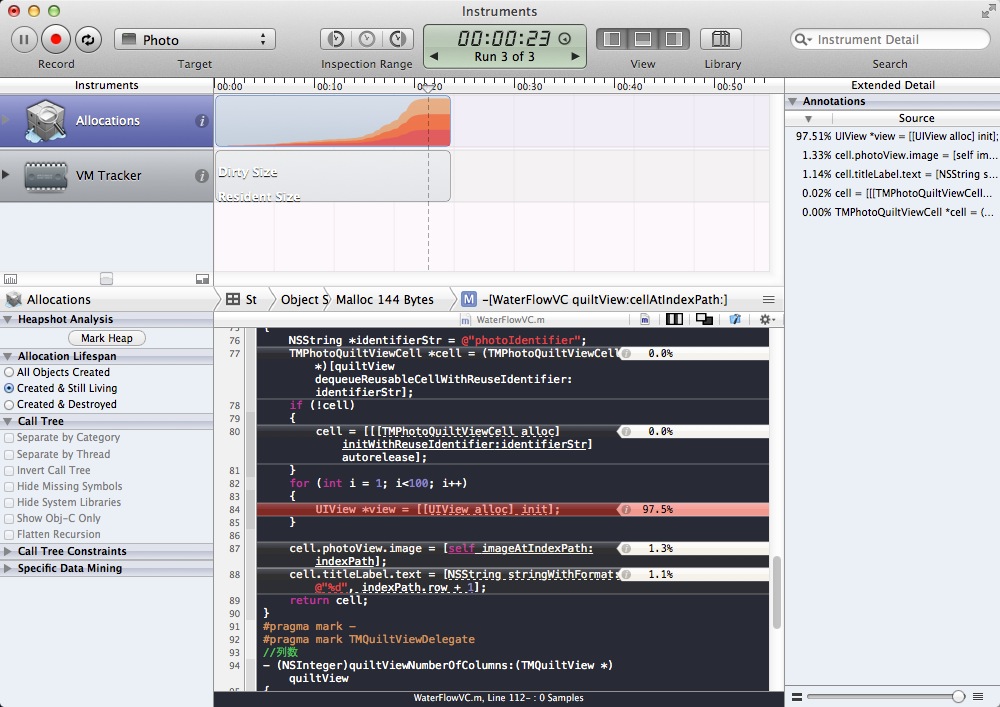Click the Allocations memory graph track

point(333,120)
